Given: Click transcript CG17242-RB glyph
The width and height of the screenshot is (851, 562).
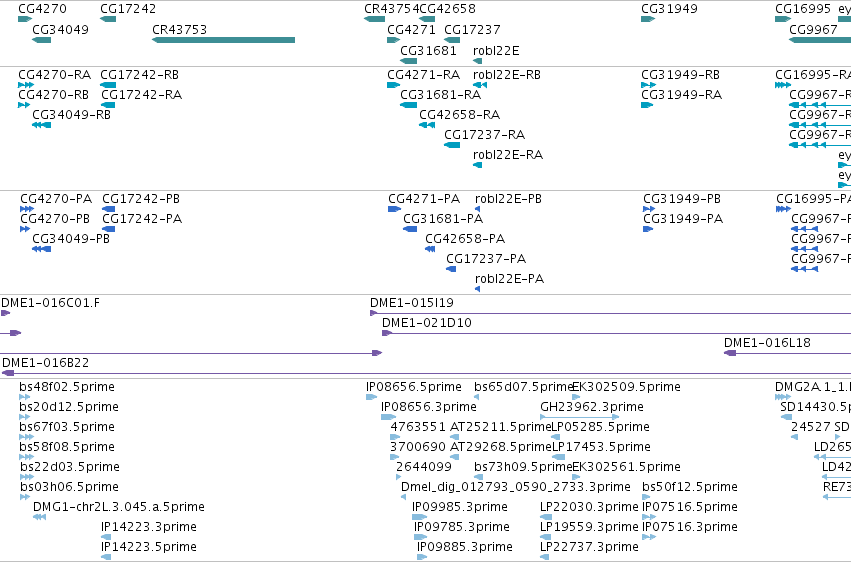Looking at the screenshot, I should tap(108, 85).
